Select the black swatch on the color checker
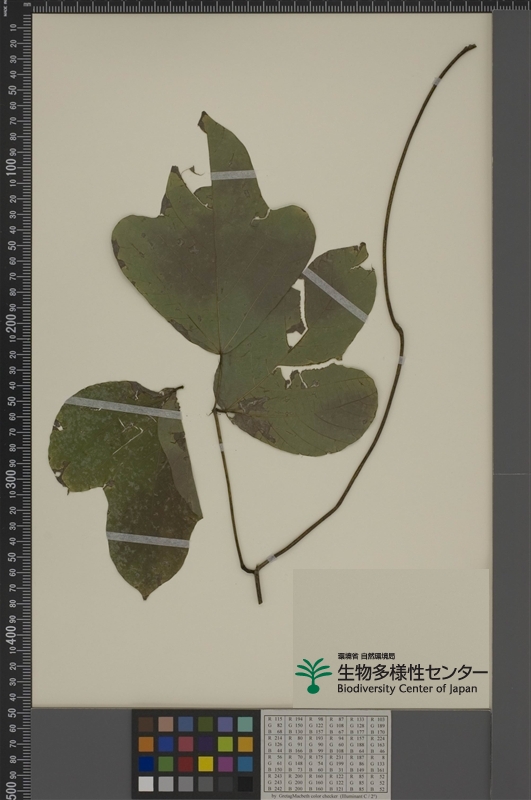 point(245,784)
